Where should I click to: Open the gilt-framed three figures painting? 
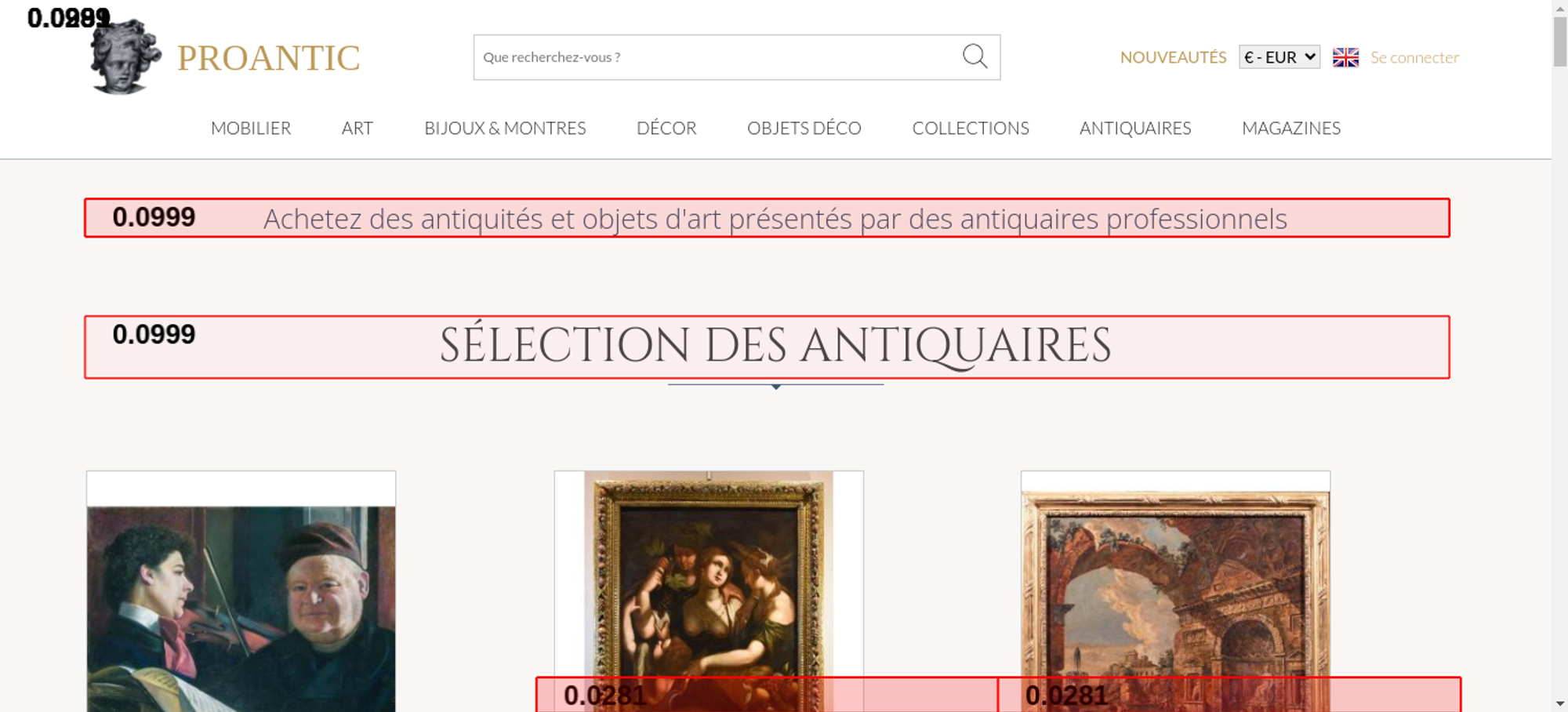click(709, 591)
